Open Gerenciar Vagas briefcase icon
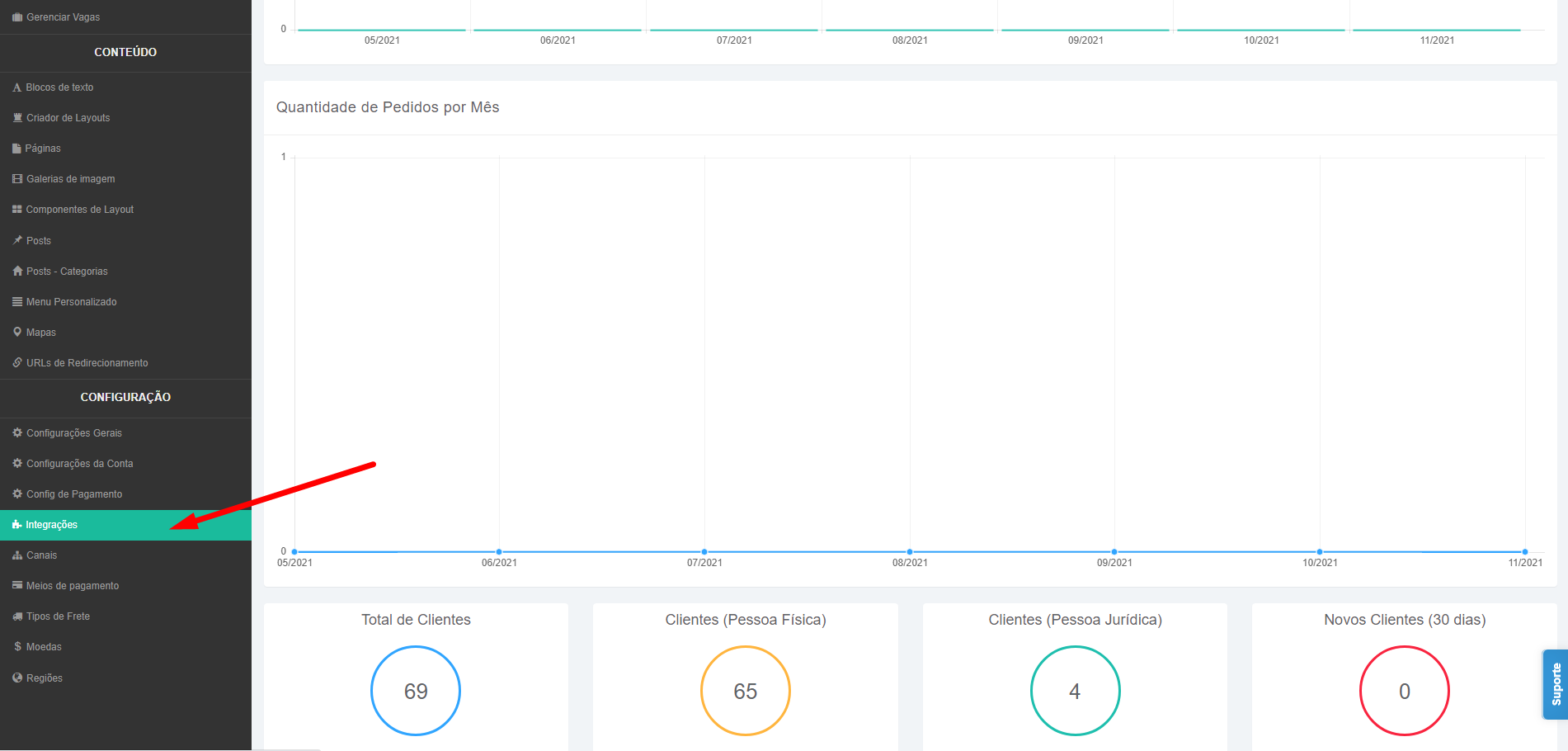The width and height of the screenshot is (1568, 751). [17, 17]
